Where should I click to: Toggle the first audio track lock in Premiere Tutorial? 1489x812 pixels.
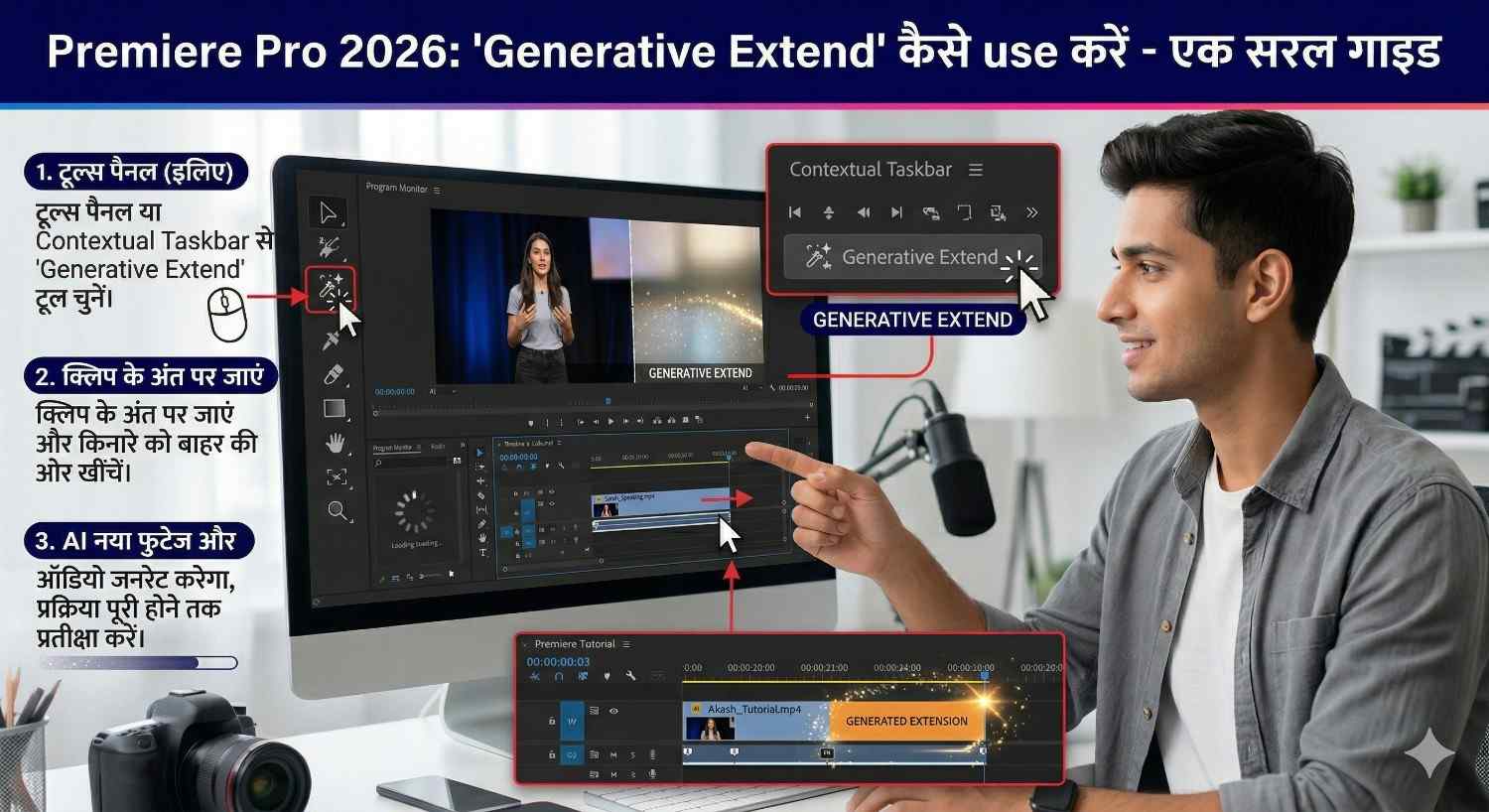click(x=552, y=754)
